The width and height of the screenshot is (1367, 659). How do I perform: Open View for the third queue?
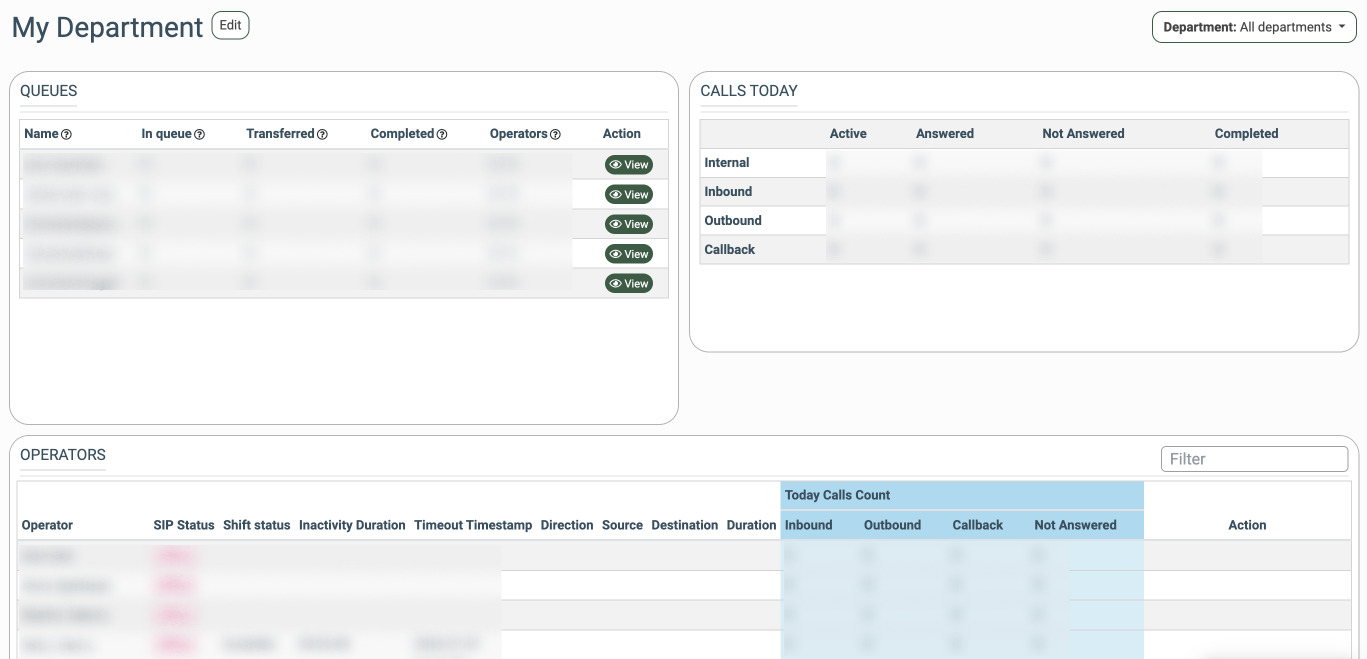pos(628,224)
